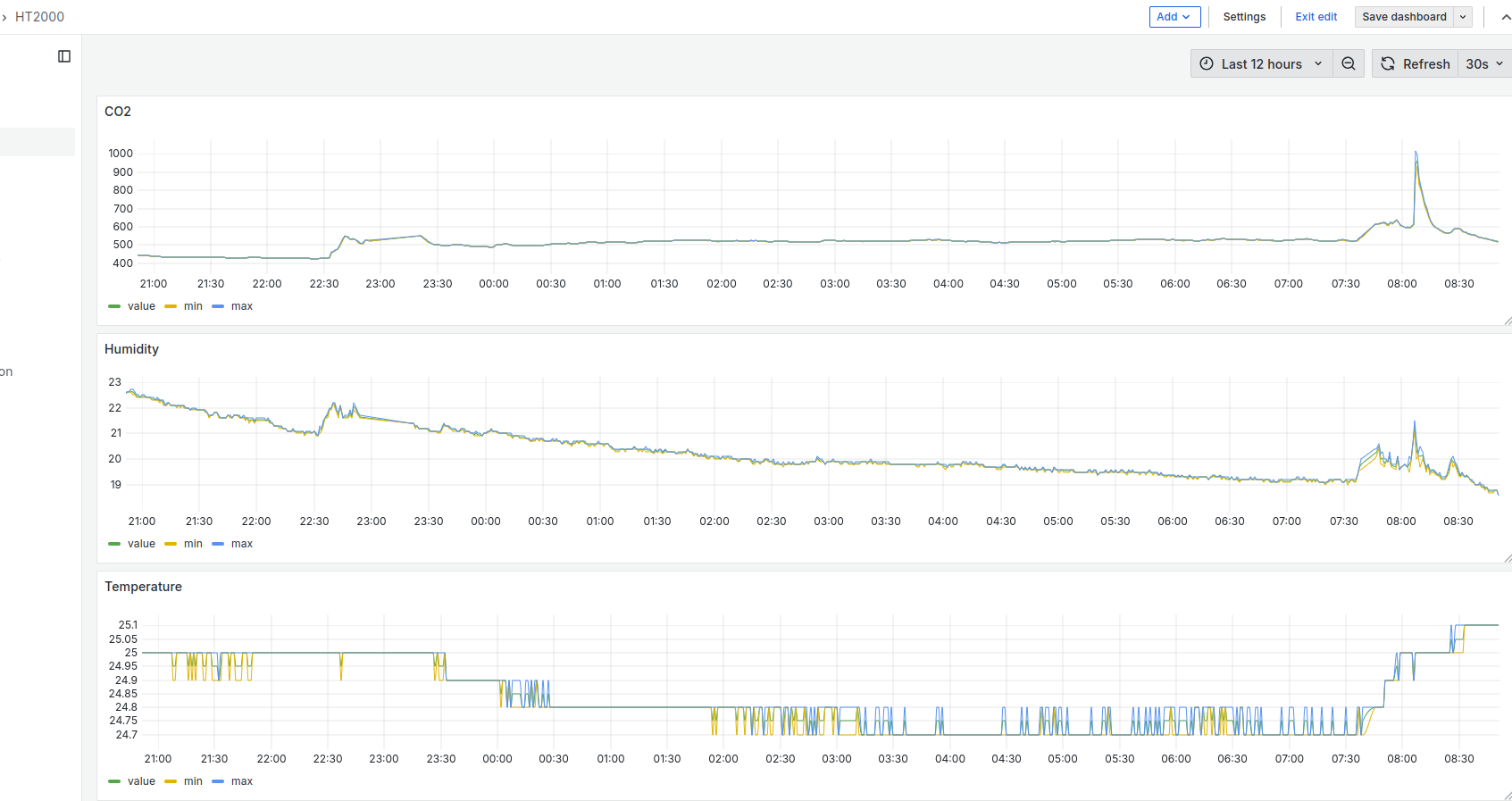Click the zoom out time range icon
The height and width of the screenshot is (801, 1512).
[1349, 63]
